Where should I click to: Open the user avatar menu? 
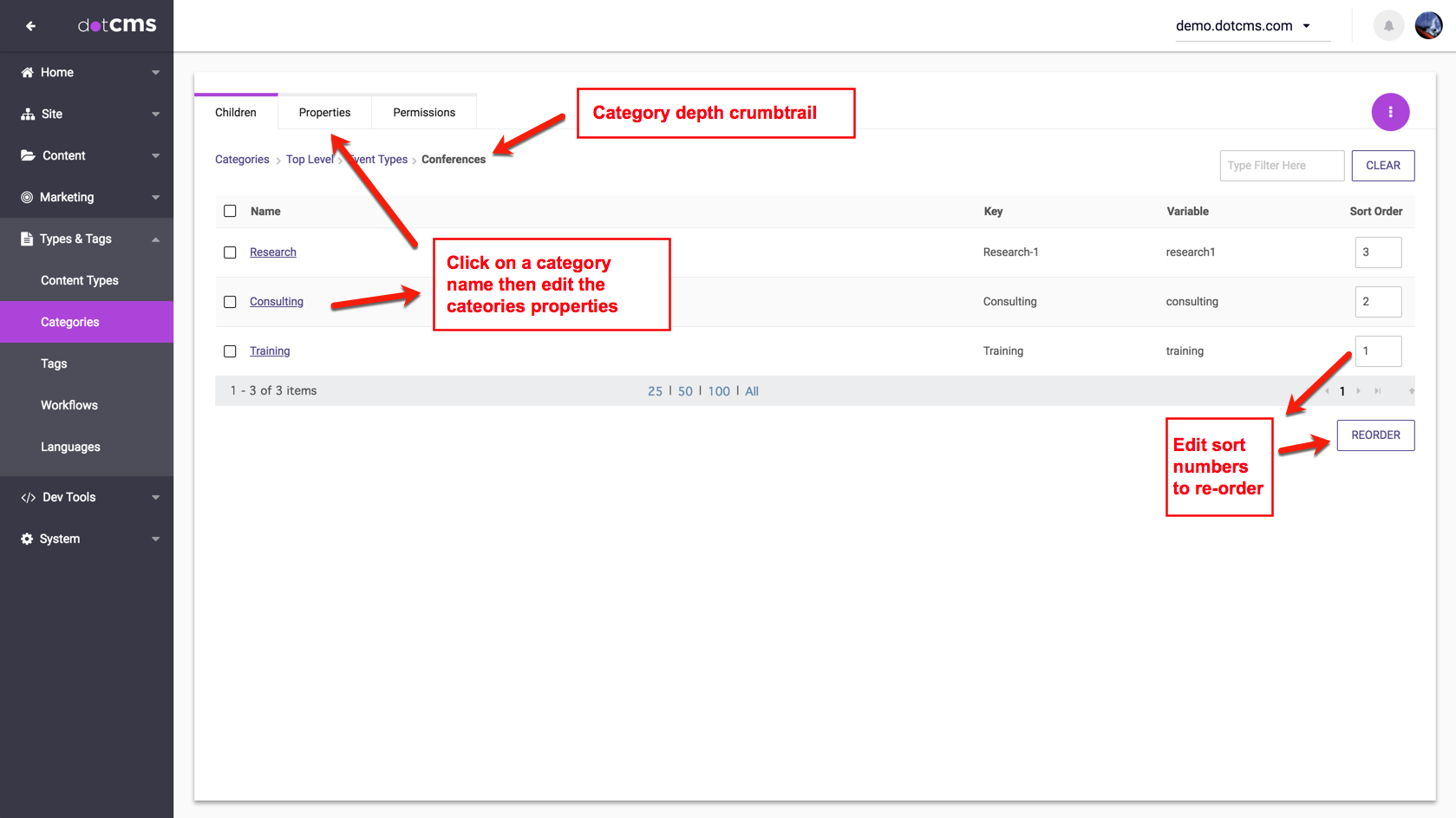coord(1428,26)
